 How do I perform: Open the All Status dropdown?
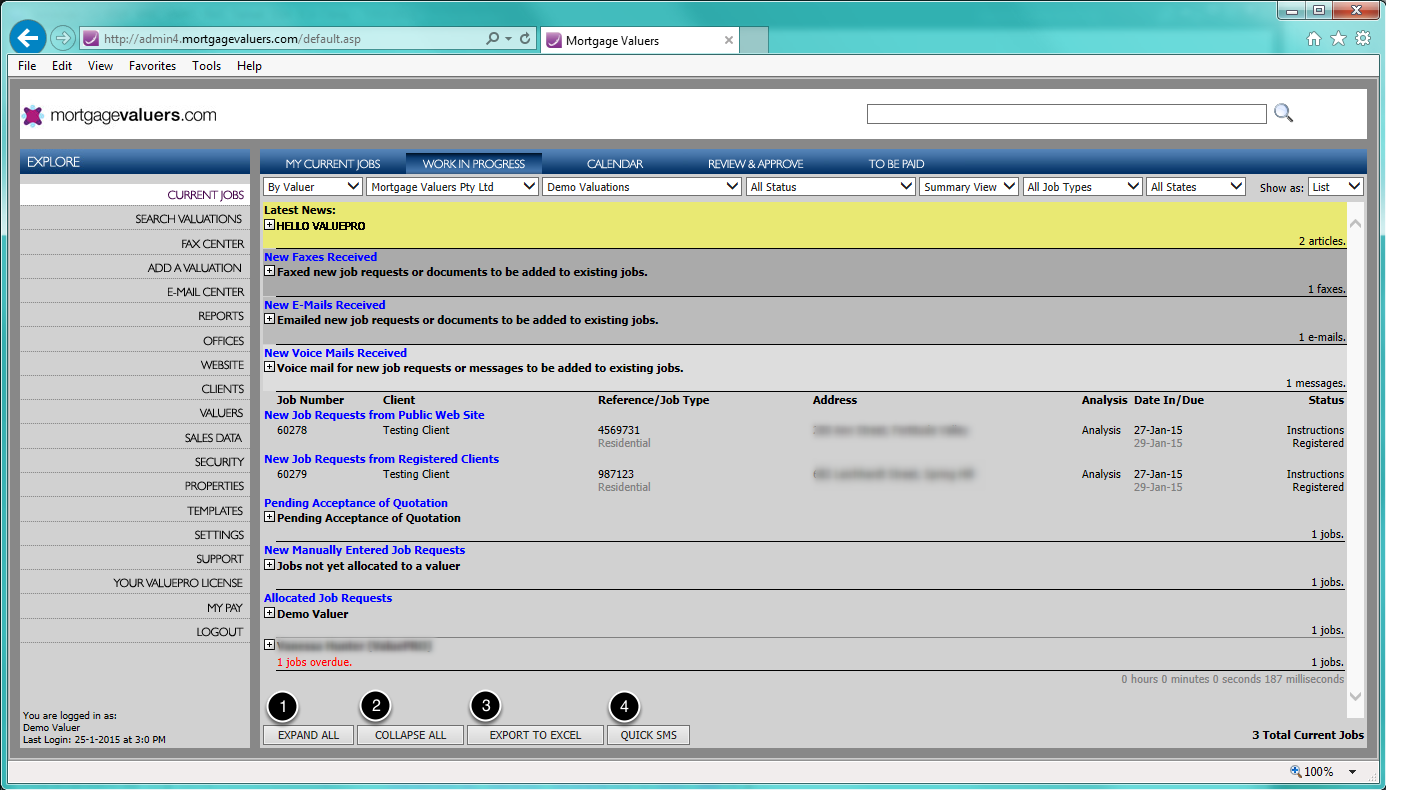pyautogui.click(x=831, y=187)
